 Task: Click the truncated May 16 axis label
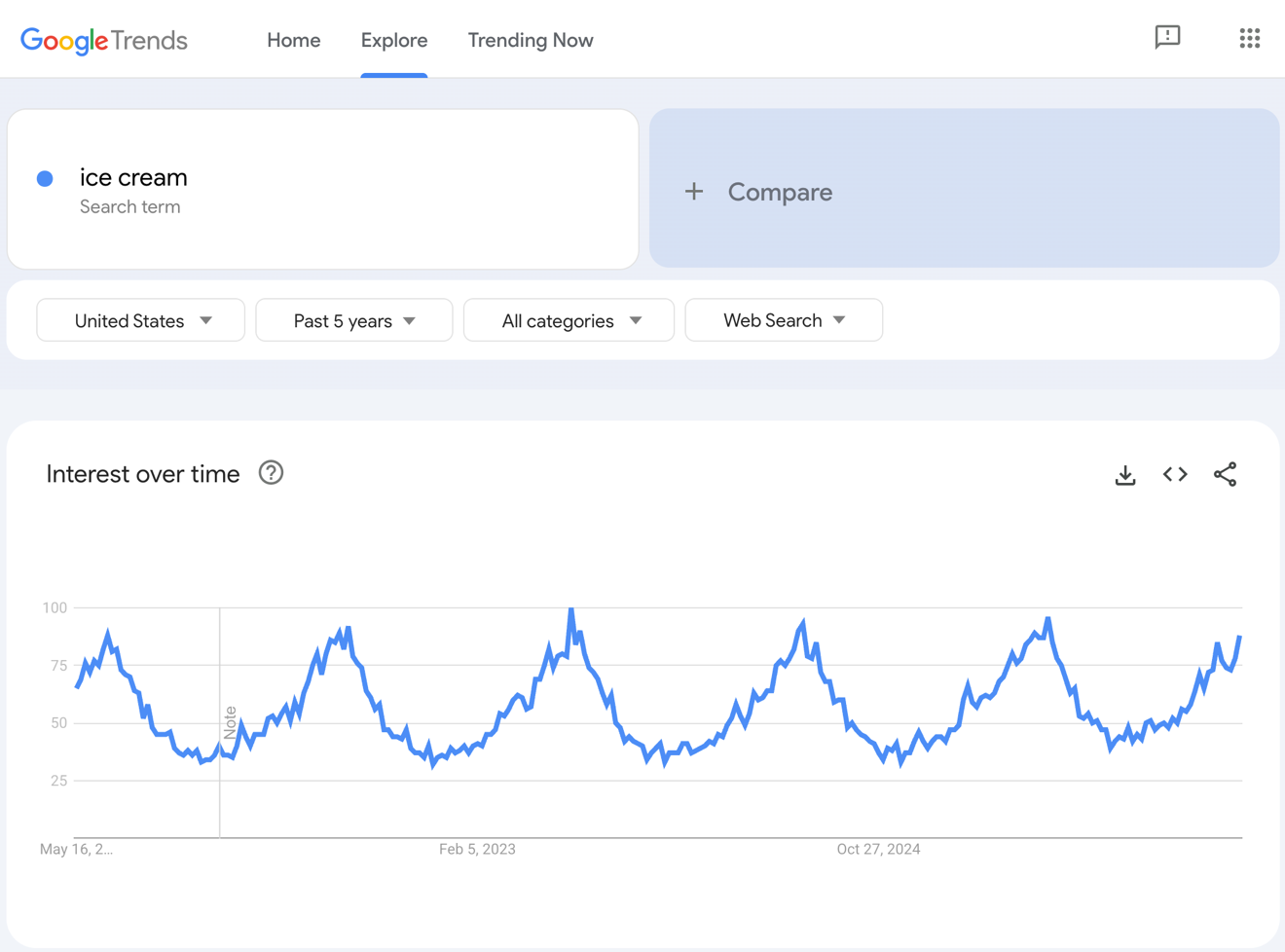(x=76, y=849)
